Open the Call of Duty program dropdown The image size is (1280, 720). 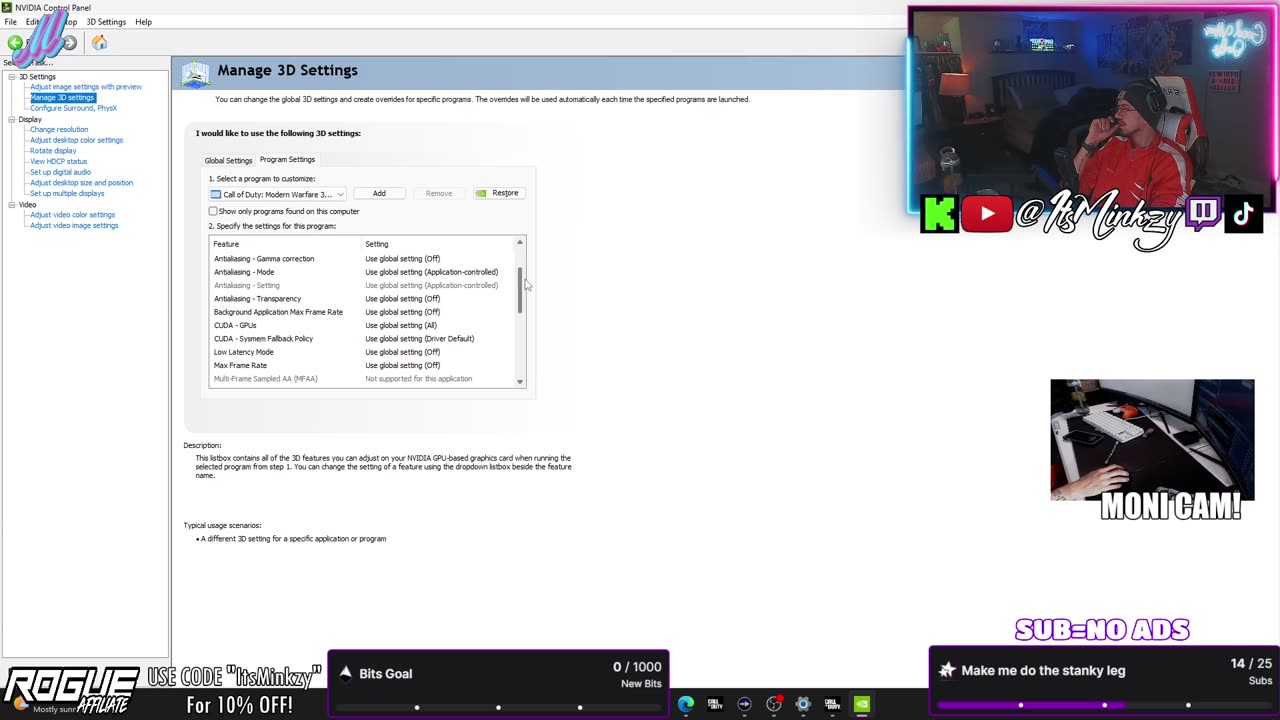click(277, 194)
